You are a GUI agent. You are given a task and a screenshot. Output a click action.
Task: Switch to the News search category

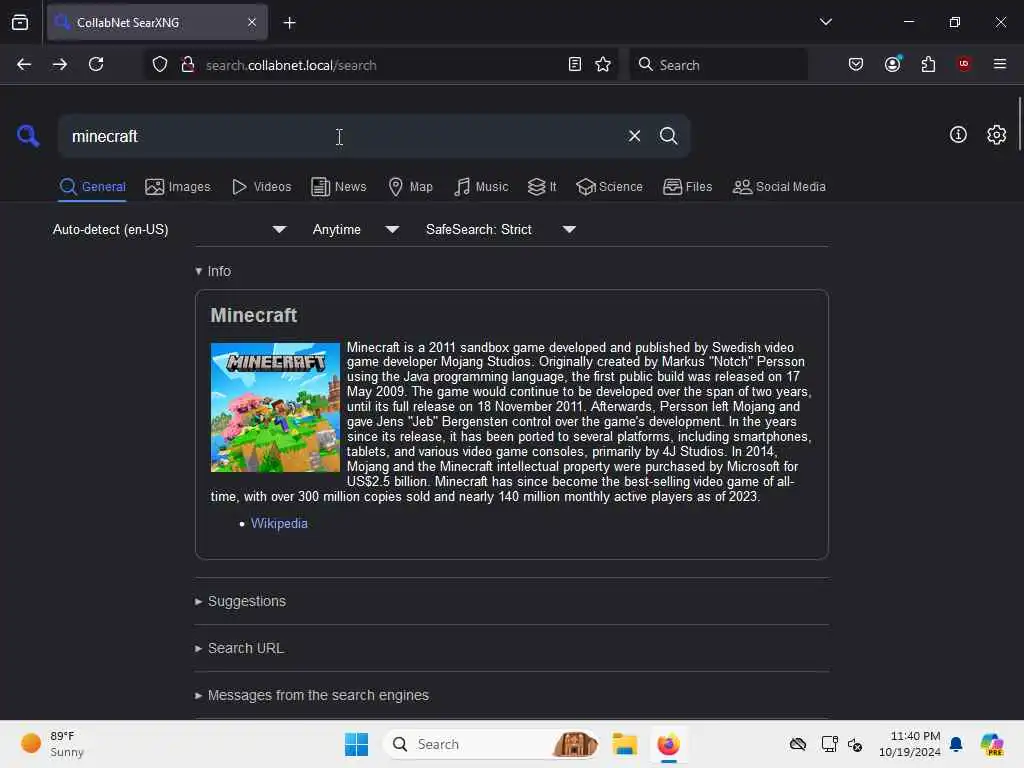click(338, 187)
